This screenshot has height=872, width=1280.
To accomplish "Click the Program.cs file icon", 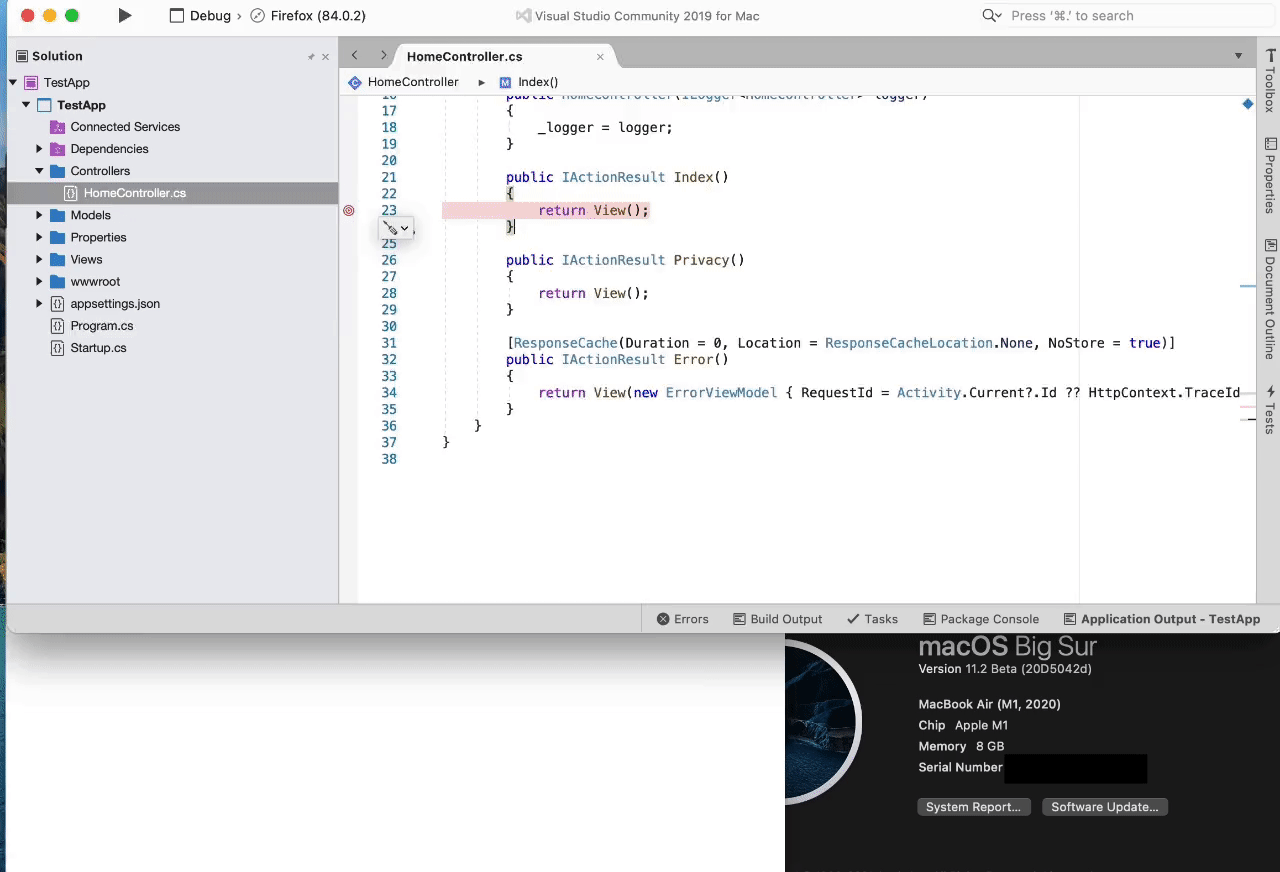I will (x=58, y=326).
